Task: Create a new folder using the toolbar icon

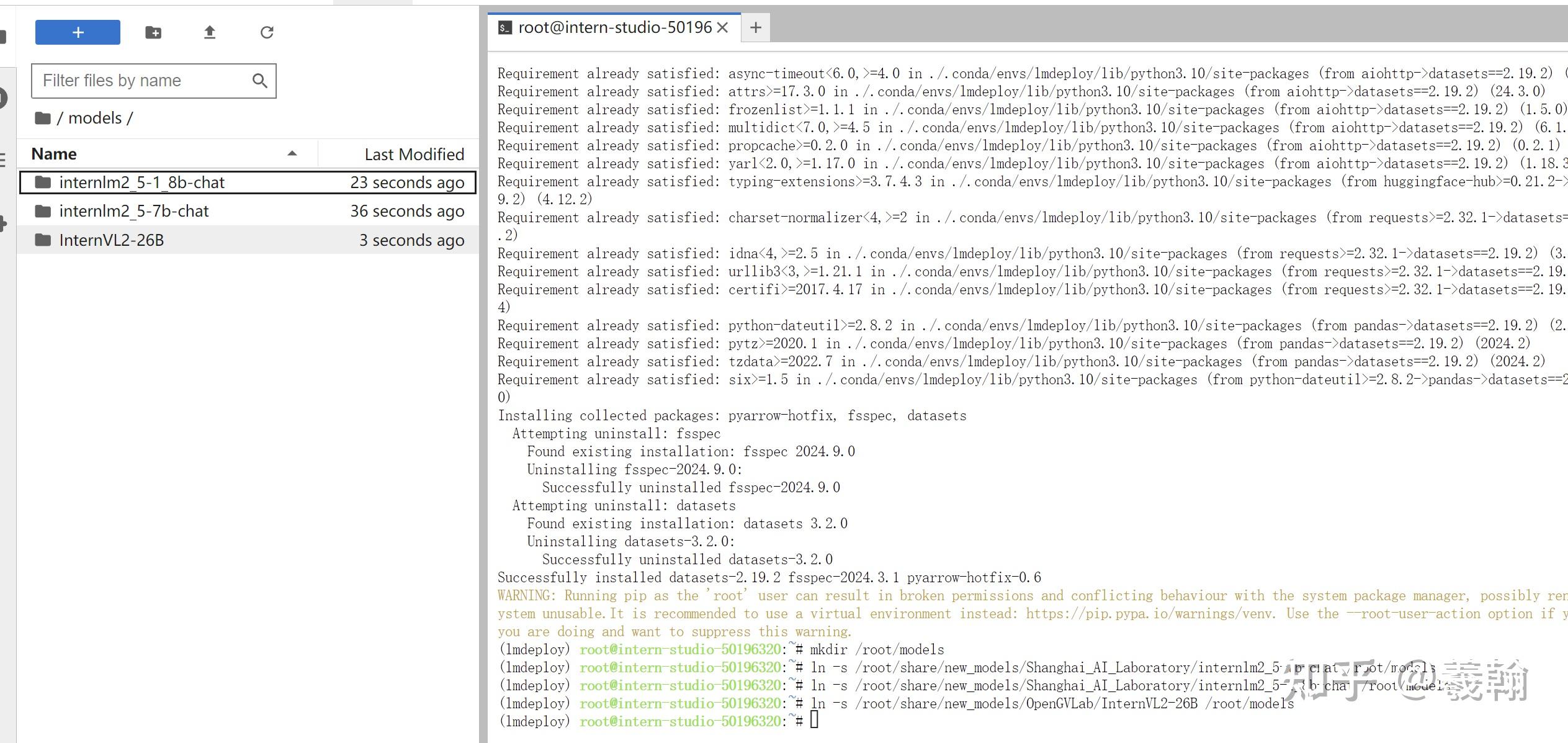Action: [x=153, y=32]
